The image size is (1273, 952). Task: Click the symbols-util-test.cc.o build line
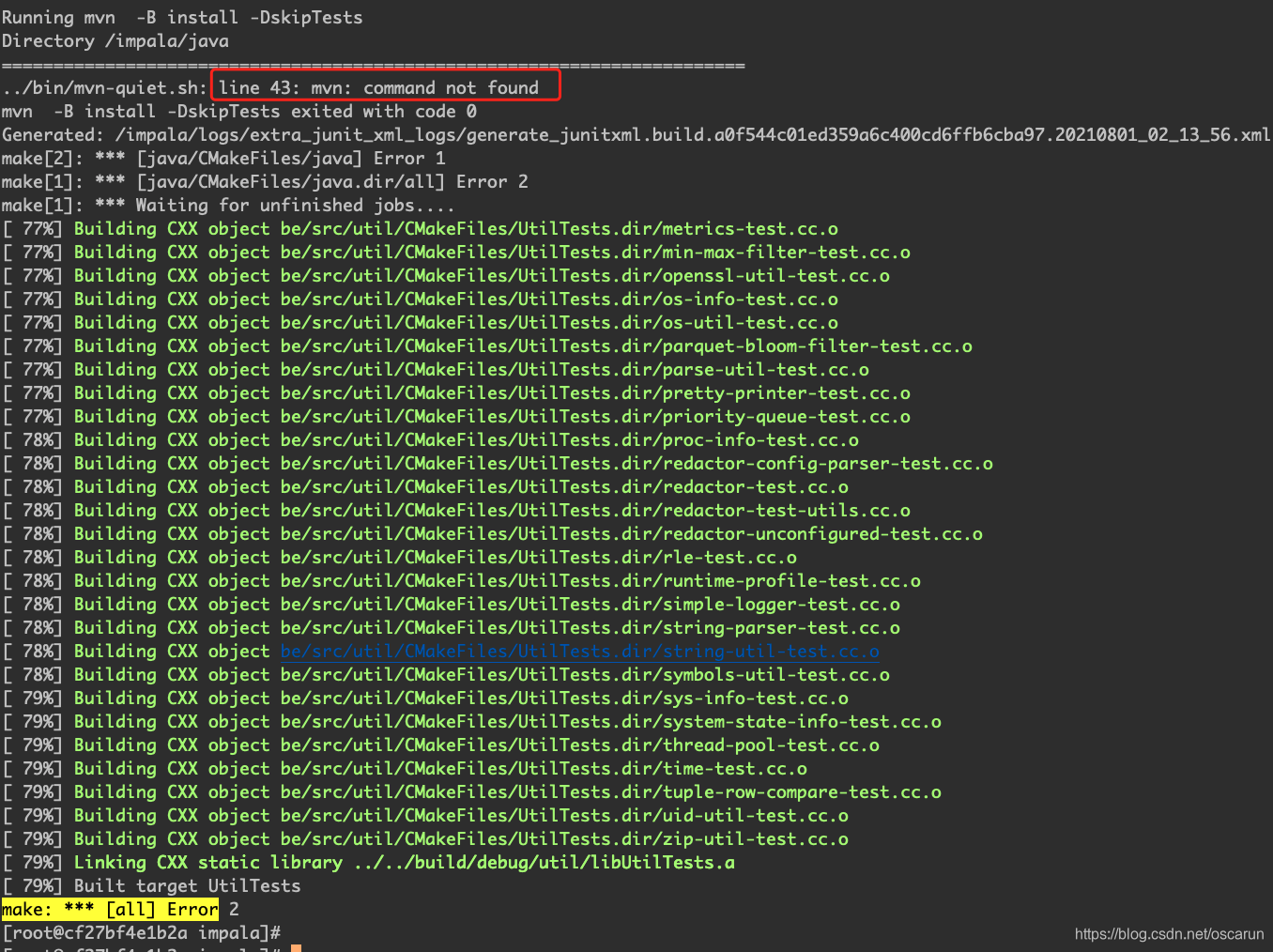tap(446, 675)
